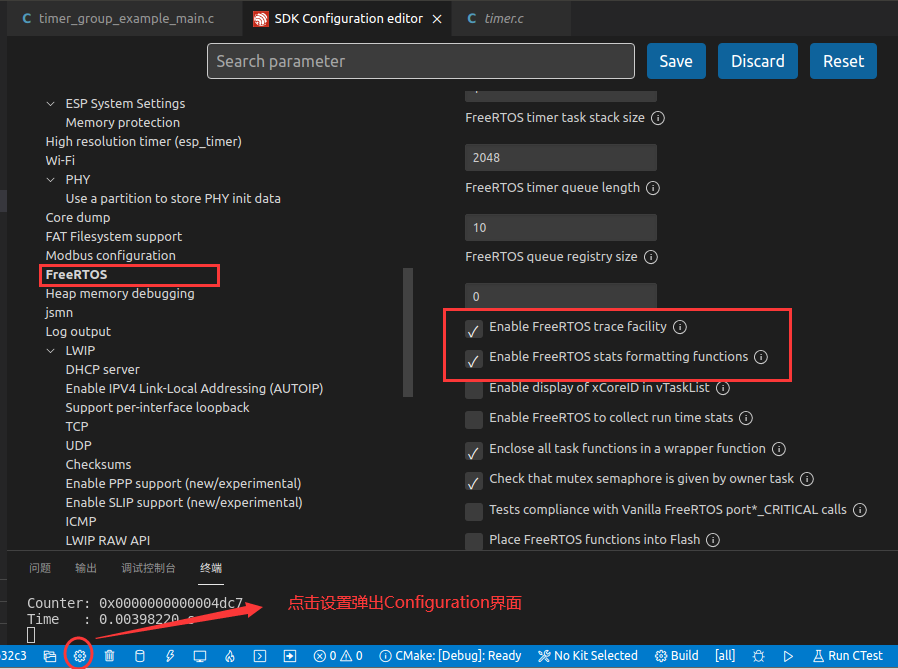The height and width of the screenshot is (669, 898).
Task: Select Modbus configuration in the tree
Action: pyautogui.click(x=111, y=255)
